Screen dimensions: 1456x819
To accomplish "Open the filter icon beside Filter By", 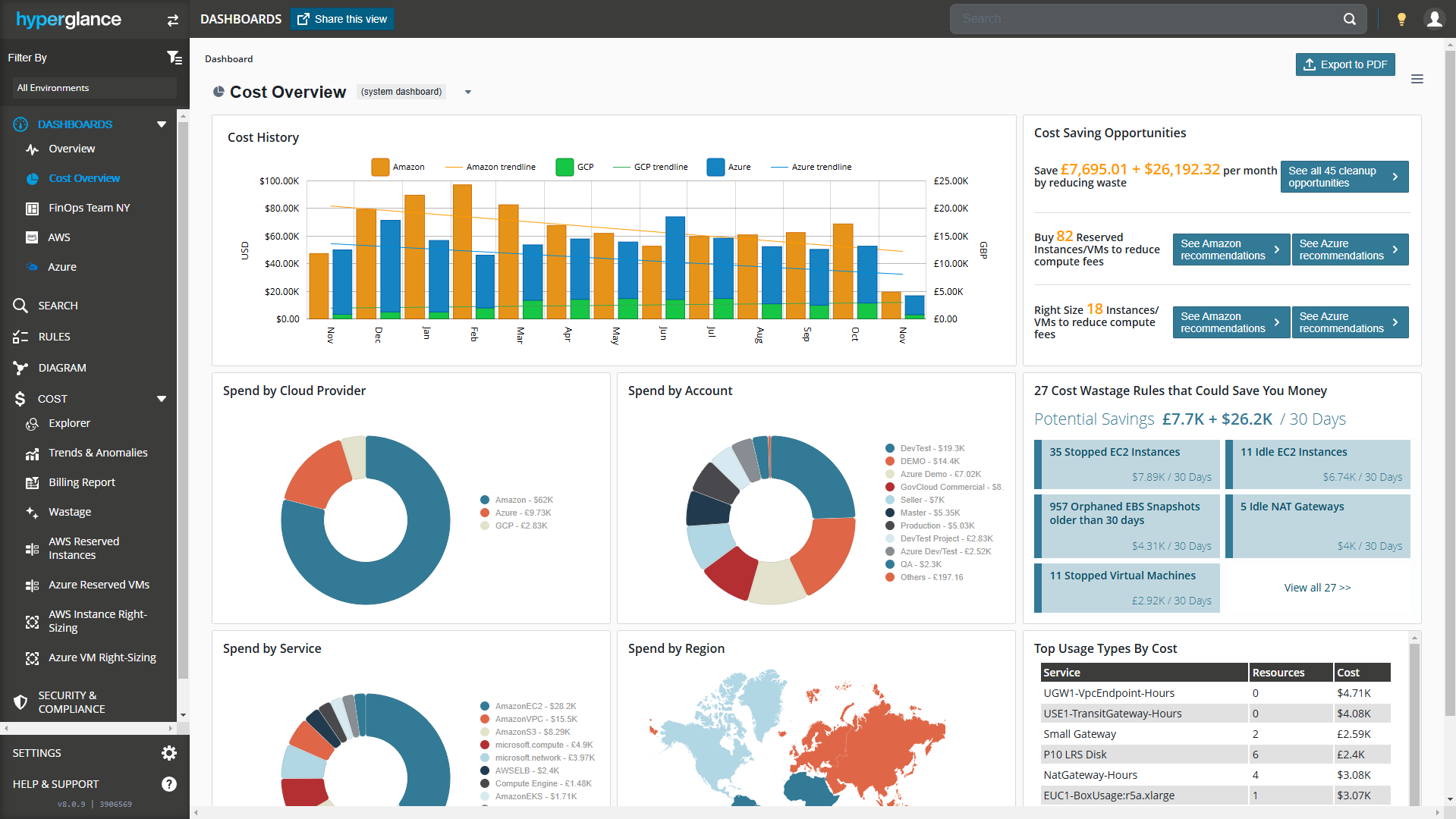I will (x=174, y=58).
